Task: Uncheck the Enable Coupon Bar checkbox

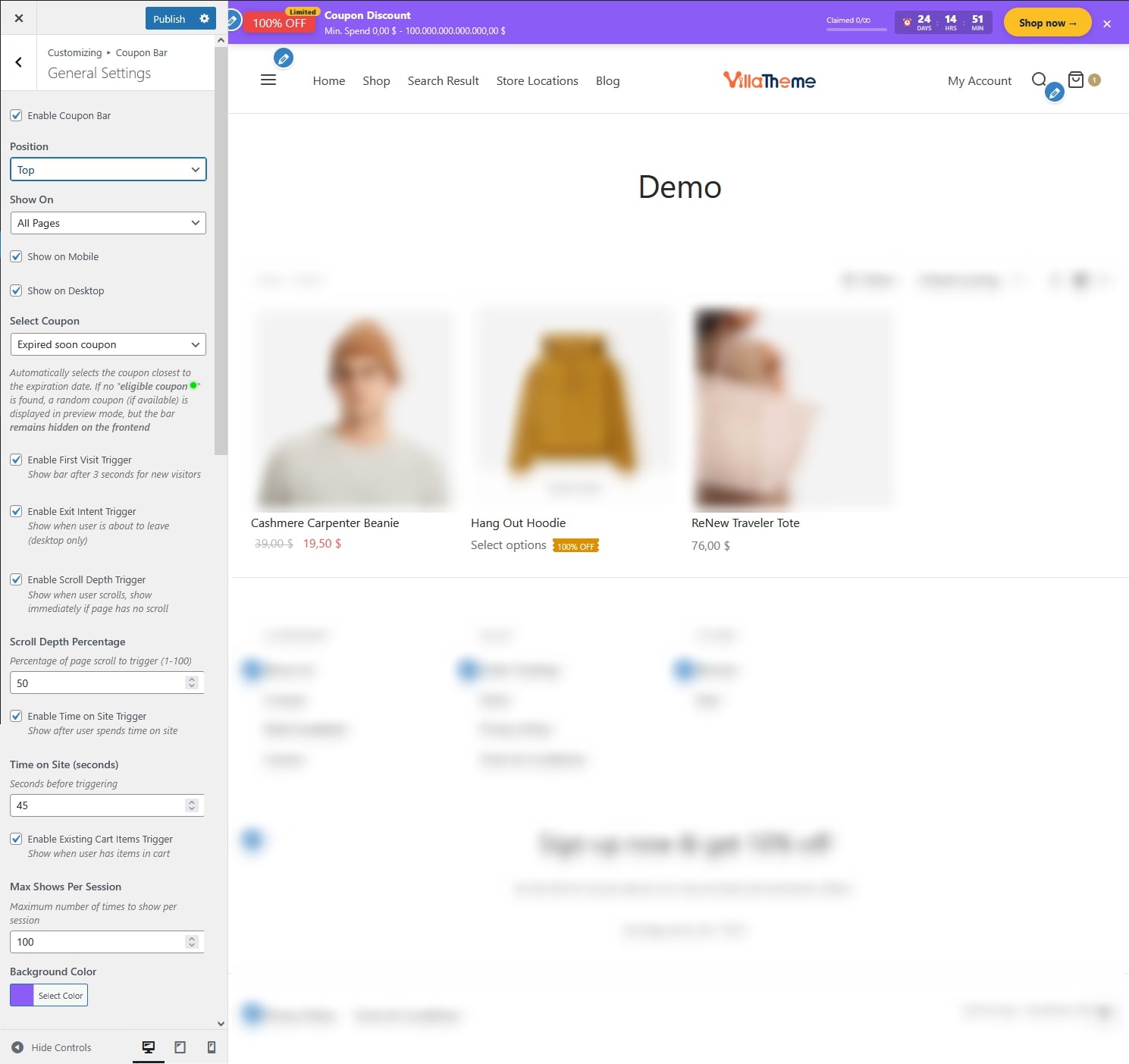Action: click(x=16, y=116)
